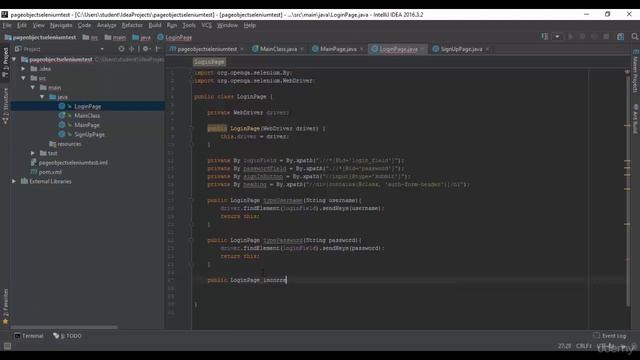The width and height of the screenshot is (640, 360).
Task: Click the Run icon in the toolbar
Action: tap(571, 37)
